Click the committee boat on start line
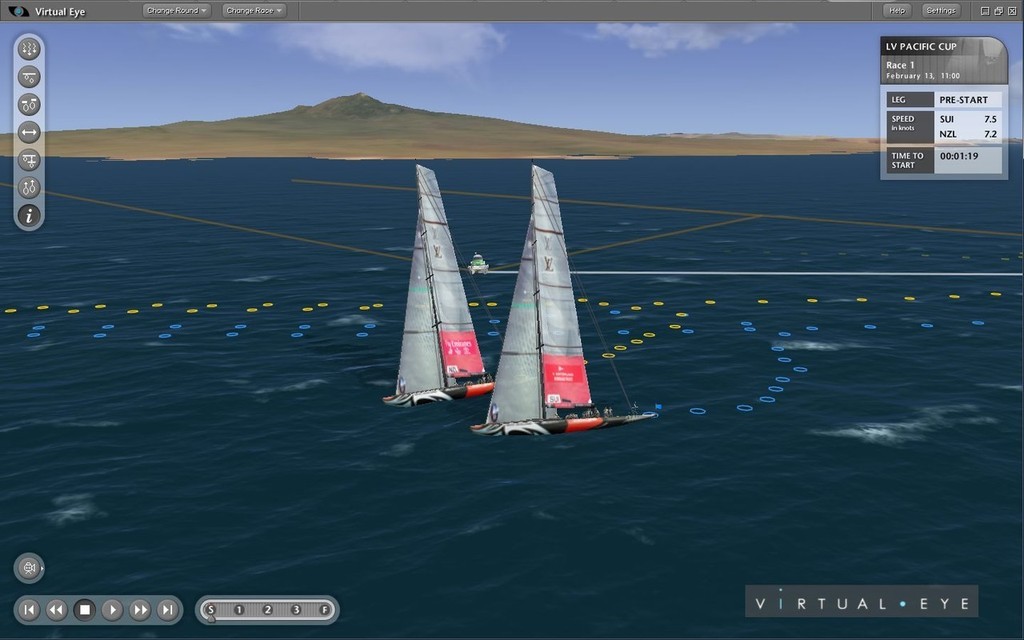Screen dimensions: 1024x640 point(478,264)
